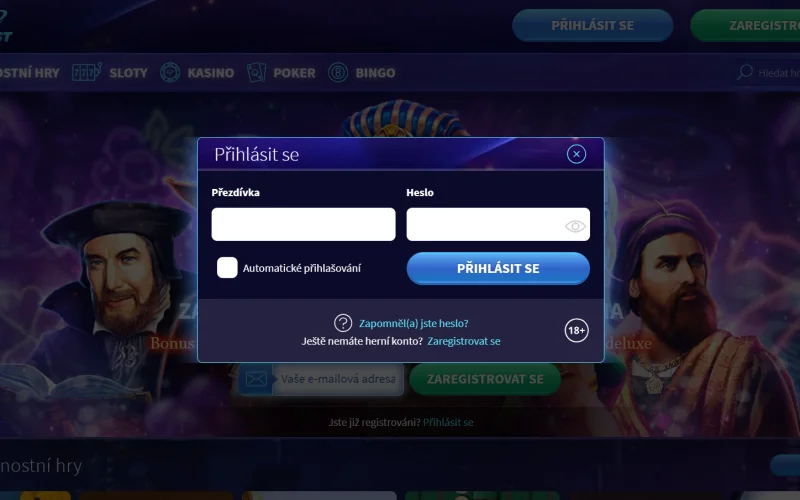Submit with blue PŘIHLÁSIT SE dialog button
Screen dimensions: 800x500
pyautogui.click(x=498, y=268)
